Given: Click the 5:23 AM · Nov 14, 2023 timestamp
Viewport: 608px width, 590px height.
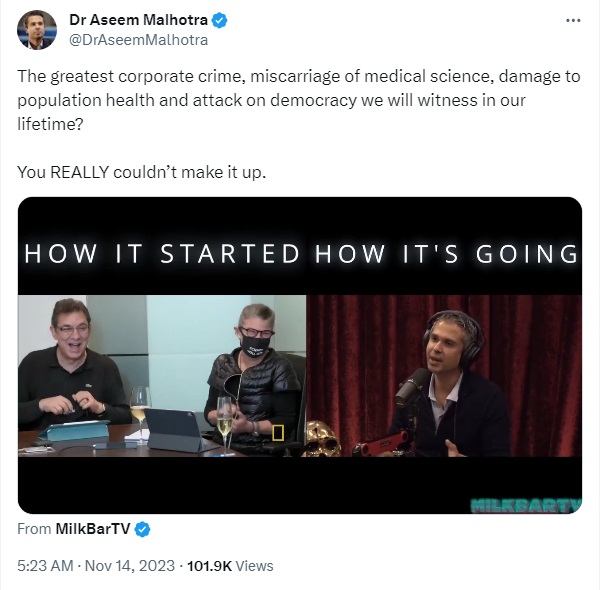Looking at the screenshot, I should tap(96, 566).
